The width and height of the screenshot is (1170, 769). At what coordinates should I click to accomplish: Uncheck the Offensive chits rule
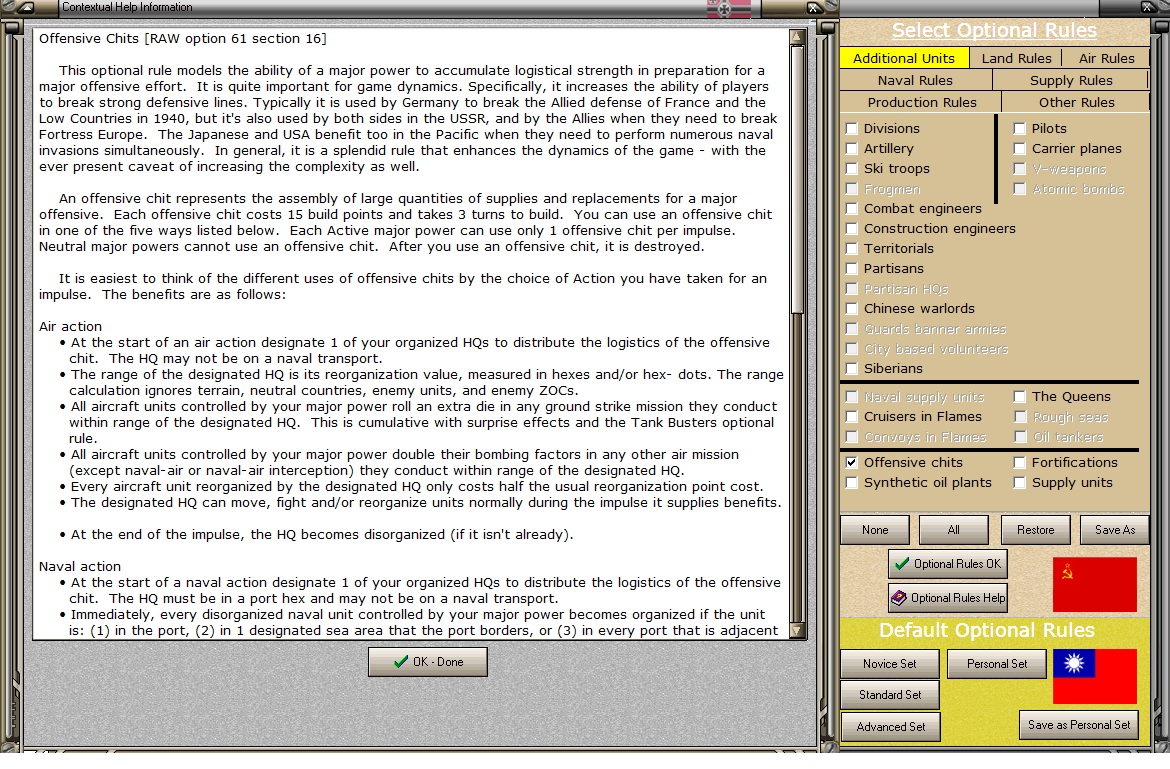coord(851,462)
